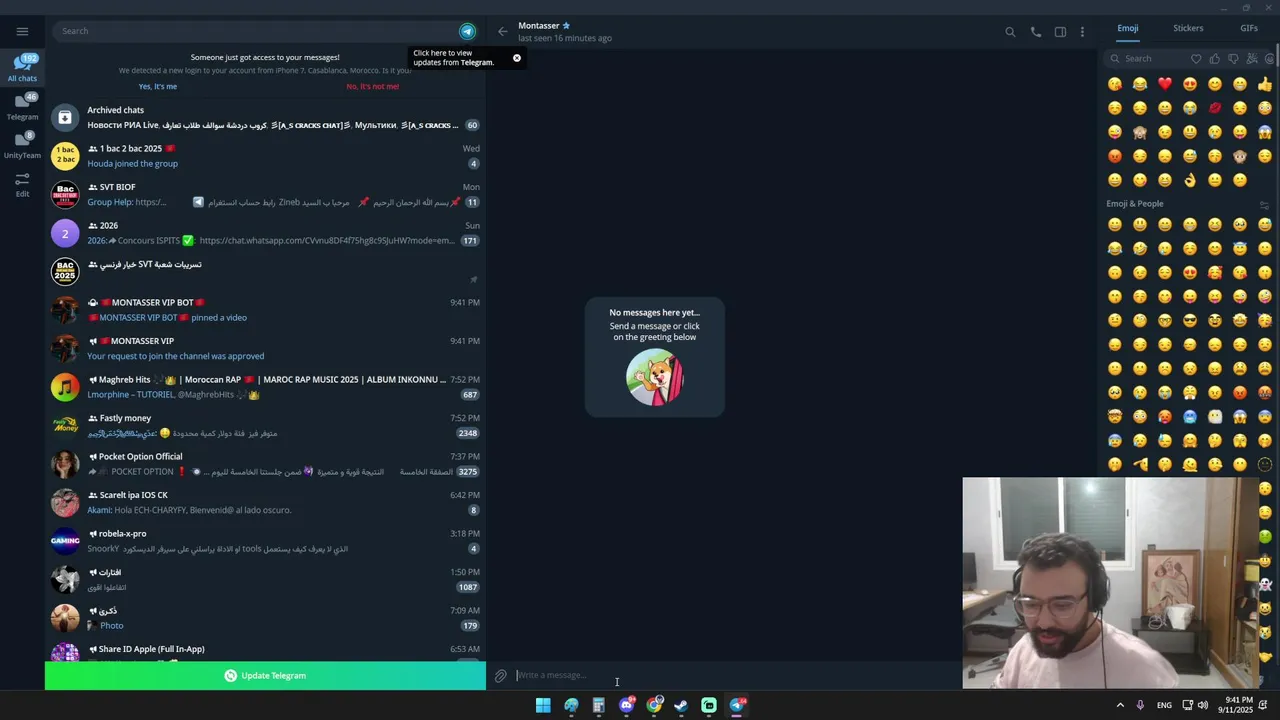The width and height of the screenshot is (1280, 720).
Task: Switch to the Emoji tab
Action: (x=1128, y=28)
